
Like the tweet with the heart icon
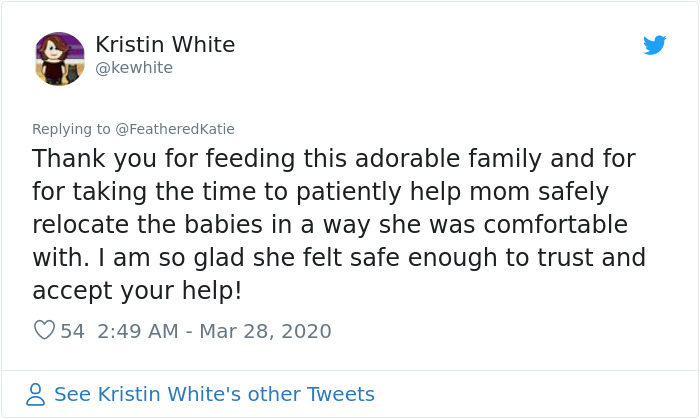(44, 330)
